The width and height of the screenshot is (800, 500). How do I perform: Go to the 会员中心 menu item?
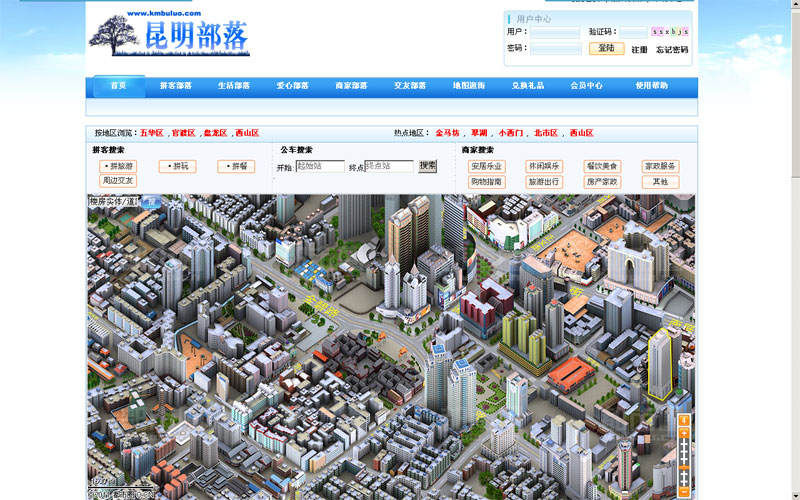click(587, 86)
